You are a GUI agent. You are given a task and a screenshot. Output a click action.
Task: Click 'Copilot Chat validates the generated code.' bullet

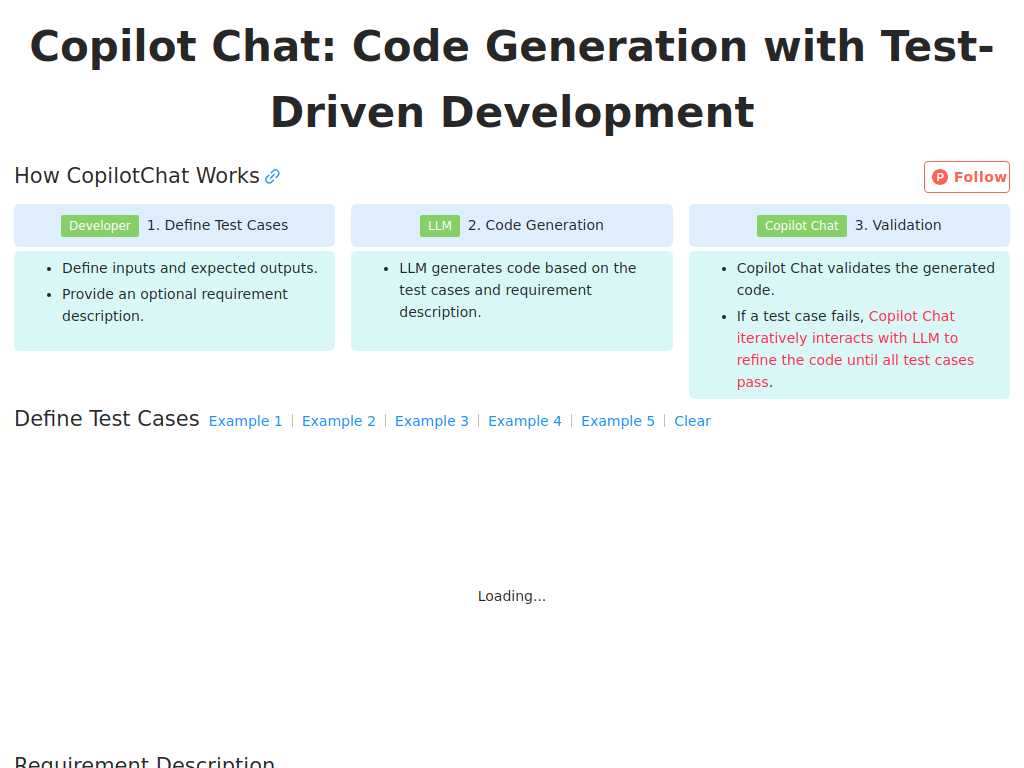pyautogui.click(x=865, y=279)
